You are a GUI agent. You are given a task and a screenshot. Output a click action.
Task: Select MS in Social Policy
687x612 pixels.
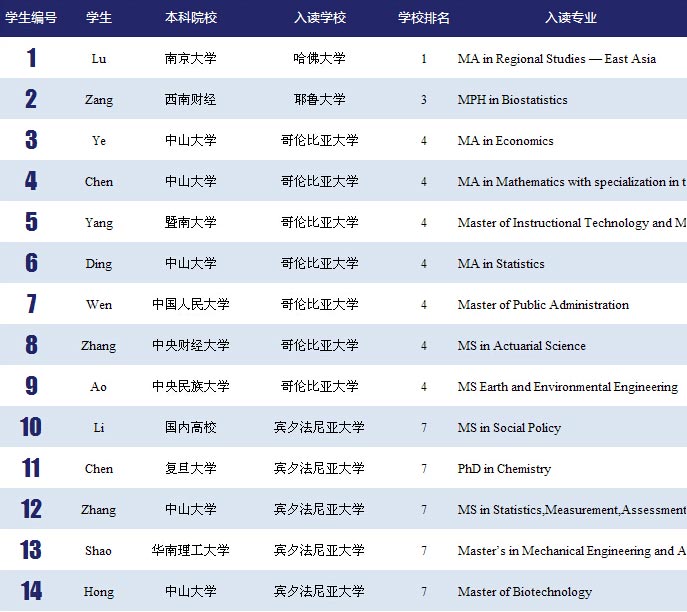509,428
